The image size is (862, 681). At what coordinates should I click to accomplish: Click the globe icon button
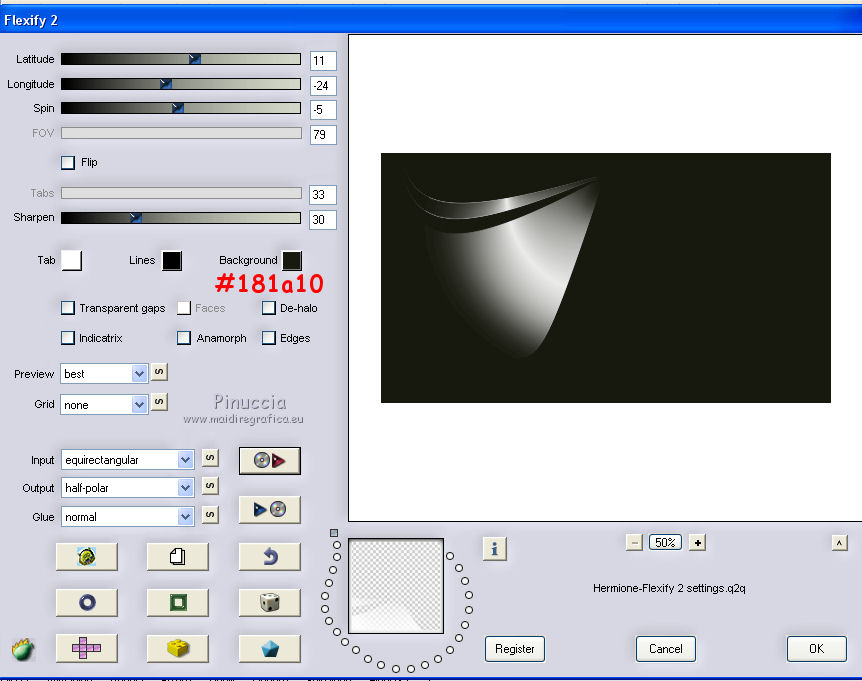(87, 557)
